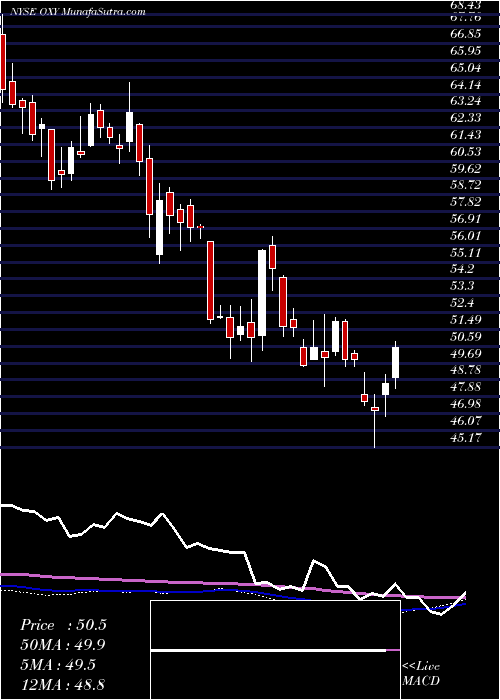Screen dimensions: 500x700
Task: Click the 66.85 price axis label
Action: point(466,34)
